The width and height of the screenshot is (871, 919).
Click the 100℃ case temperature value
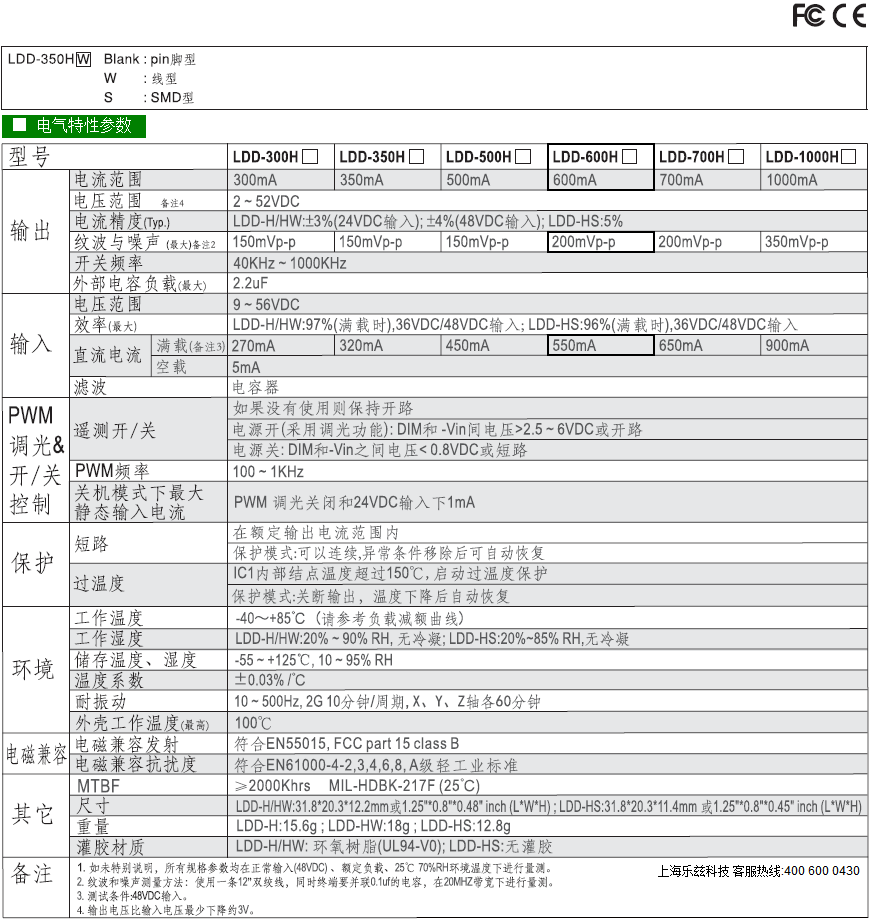(x=253, y=723)
